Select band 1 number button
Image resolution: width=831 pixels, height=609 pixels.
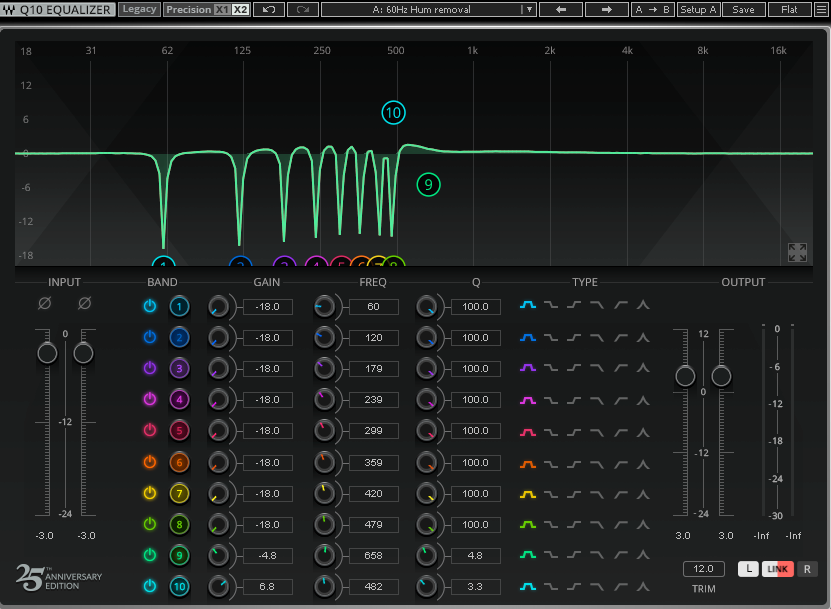179,306
